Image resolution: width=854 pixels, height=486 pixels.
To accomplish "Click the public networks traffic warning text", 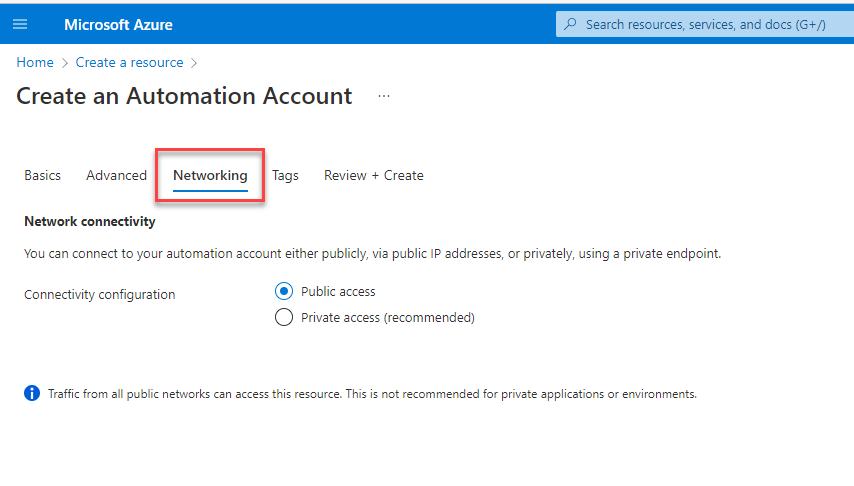I will click(x=373, y=394).
